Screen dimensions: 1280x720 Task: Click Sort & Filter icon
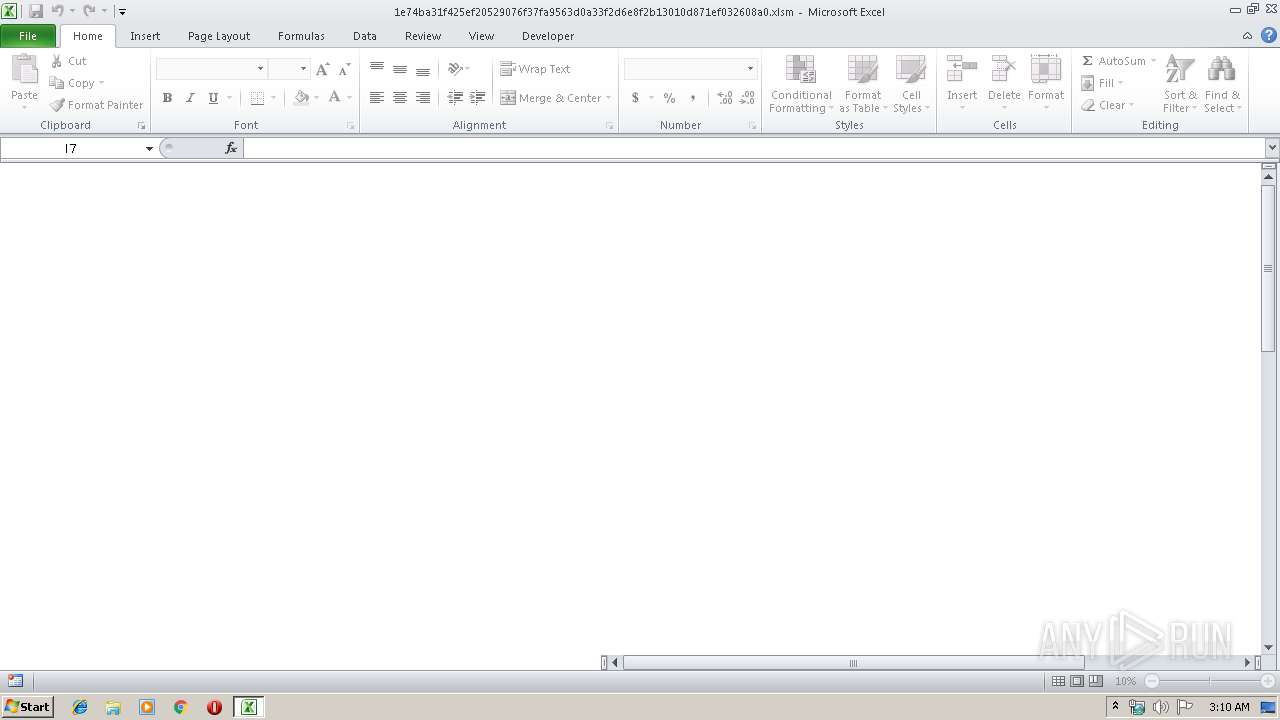(x=1180, y=70)
